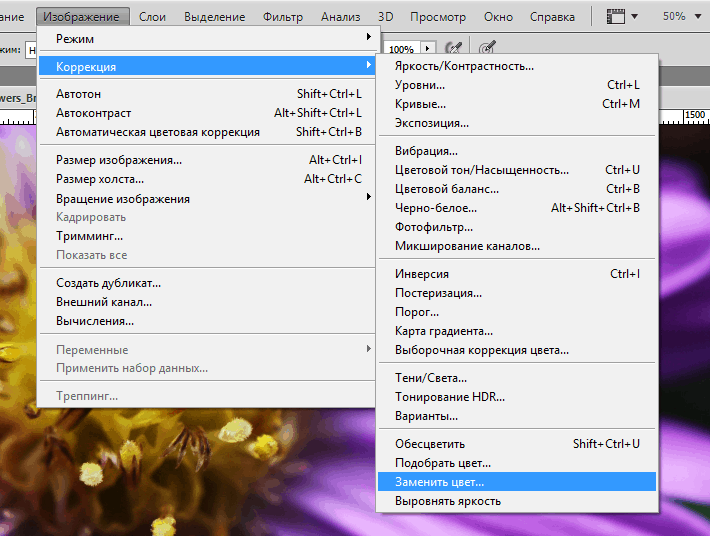Viewport: 710px width, 536px height.
Task: Click Размер изображения menu item
Action: click(x=118, y=160)
